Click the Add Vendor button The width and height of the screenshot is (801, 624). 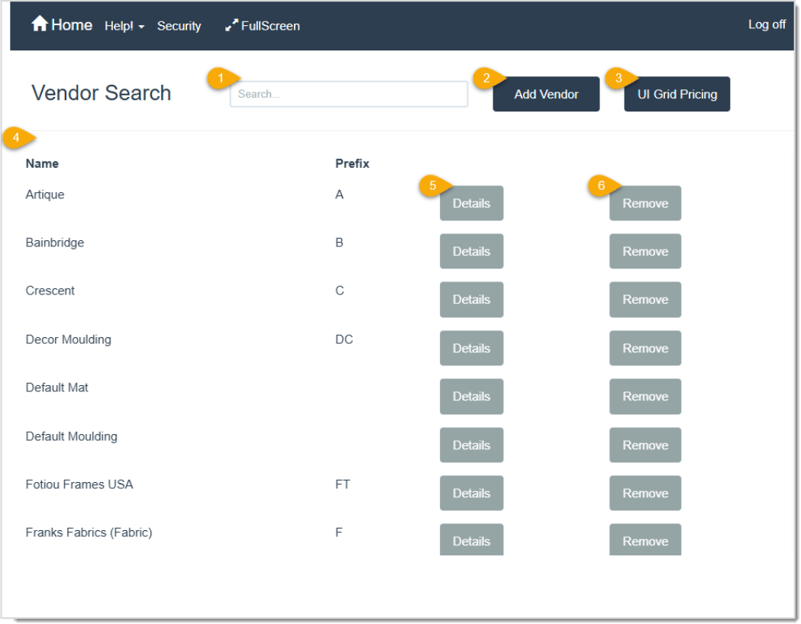(546, 93)
